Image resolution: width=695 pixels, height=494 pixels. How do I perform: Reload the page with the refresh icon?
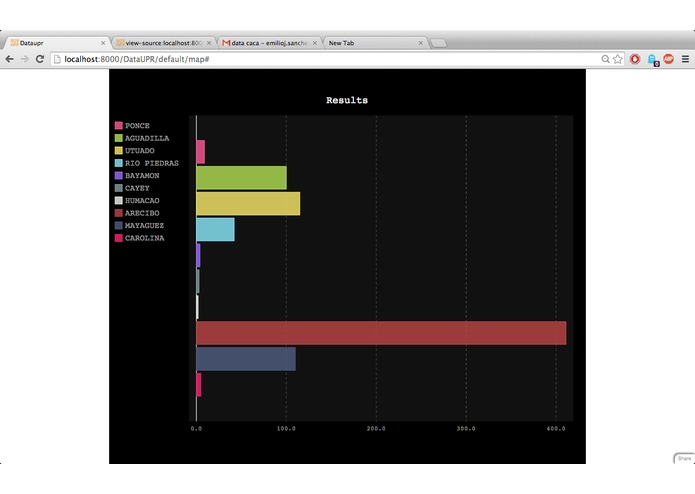[x=40, y=59]
